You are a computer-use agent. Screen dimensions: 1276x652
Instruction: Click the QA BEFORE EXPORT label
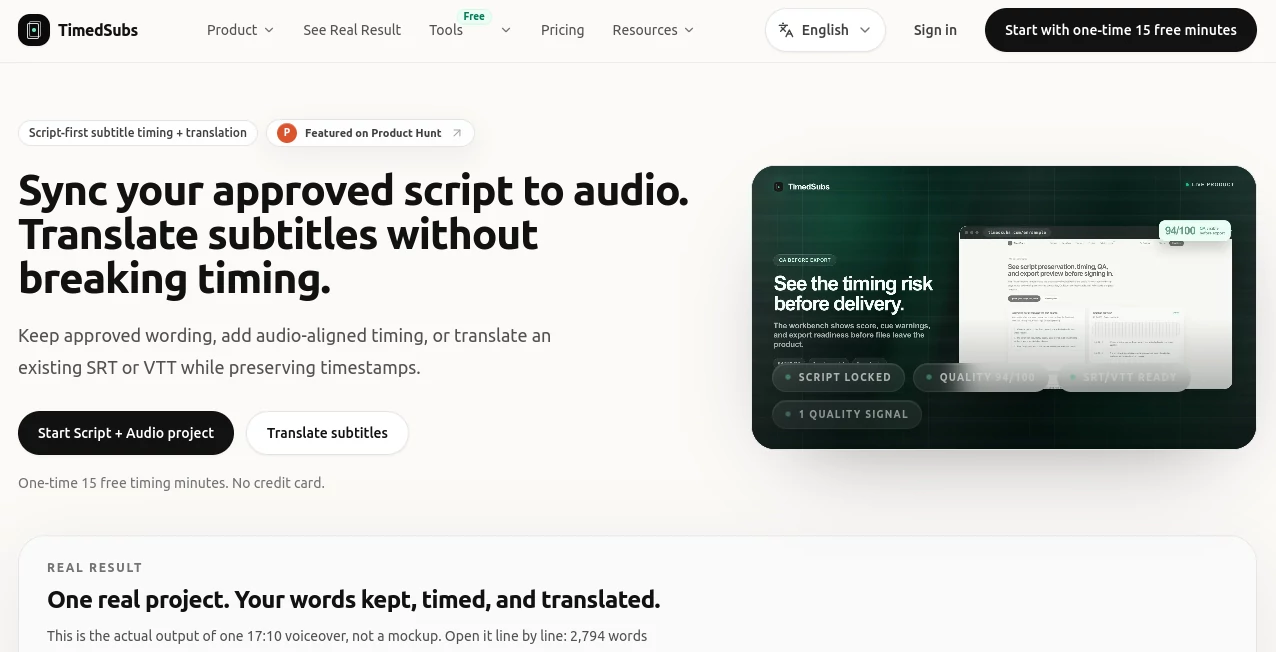point(805,260)
